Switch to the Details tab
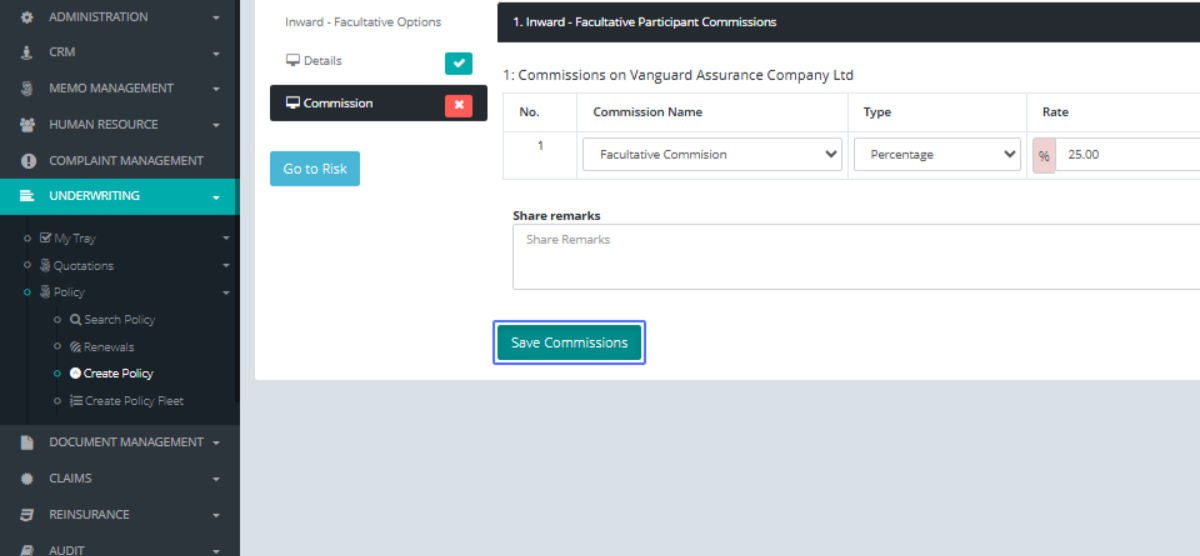 (x=322, y=61)
